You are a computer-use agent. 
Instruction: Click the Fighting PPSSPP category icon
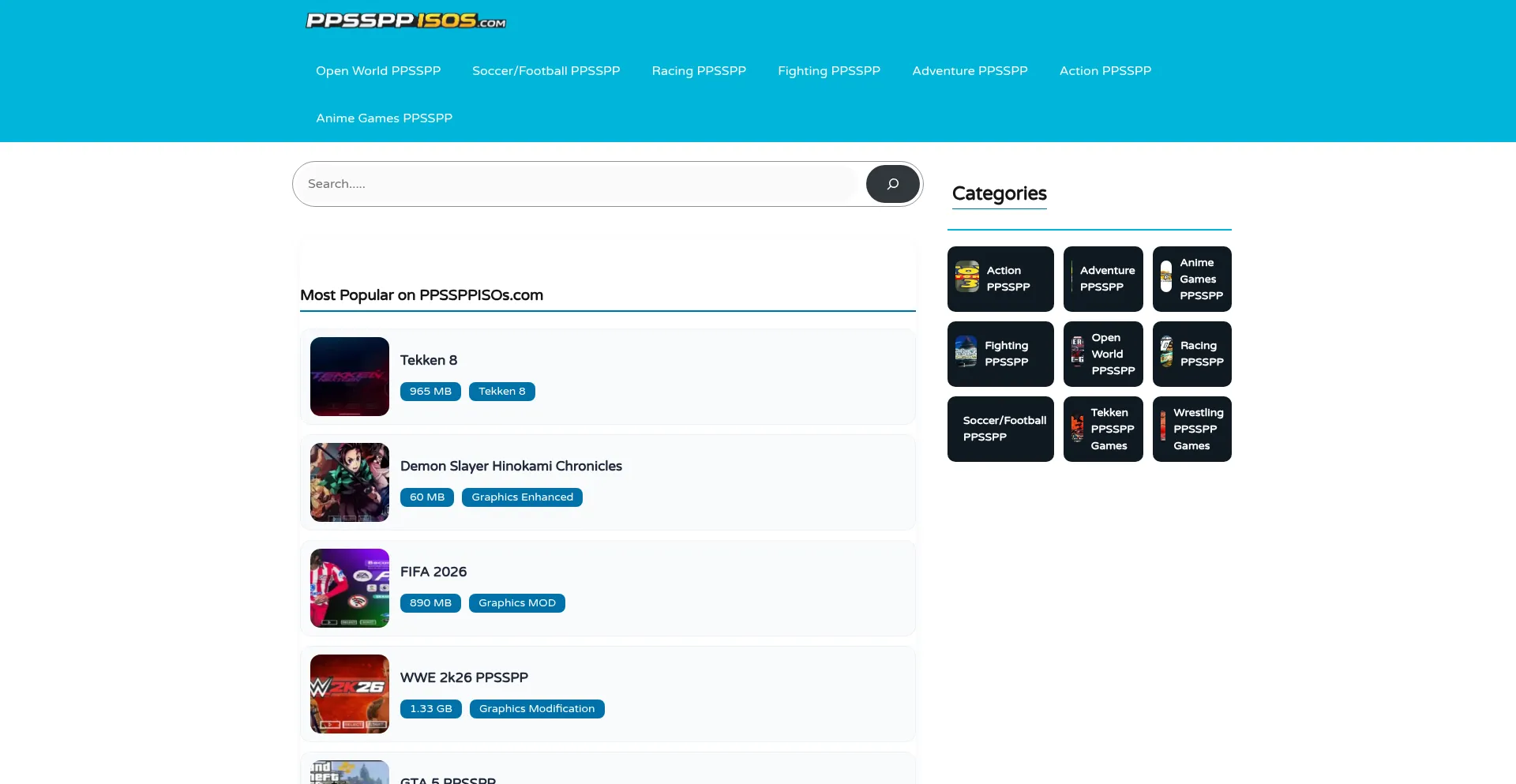[x=966, y=351]
